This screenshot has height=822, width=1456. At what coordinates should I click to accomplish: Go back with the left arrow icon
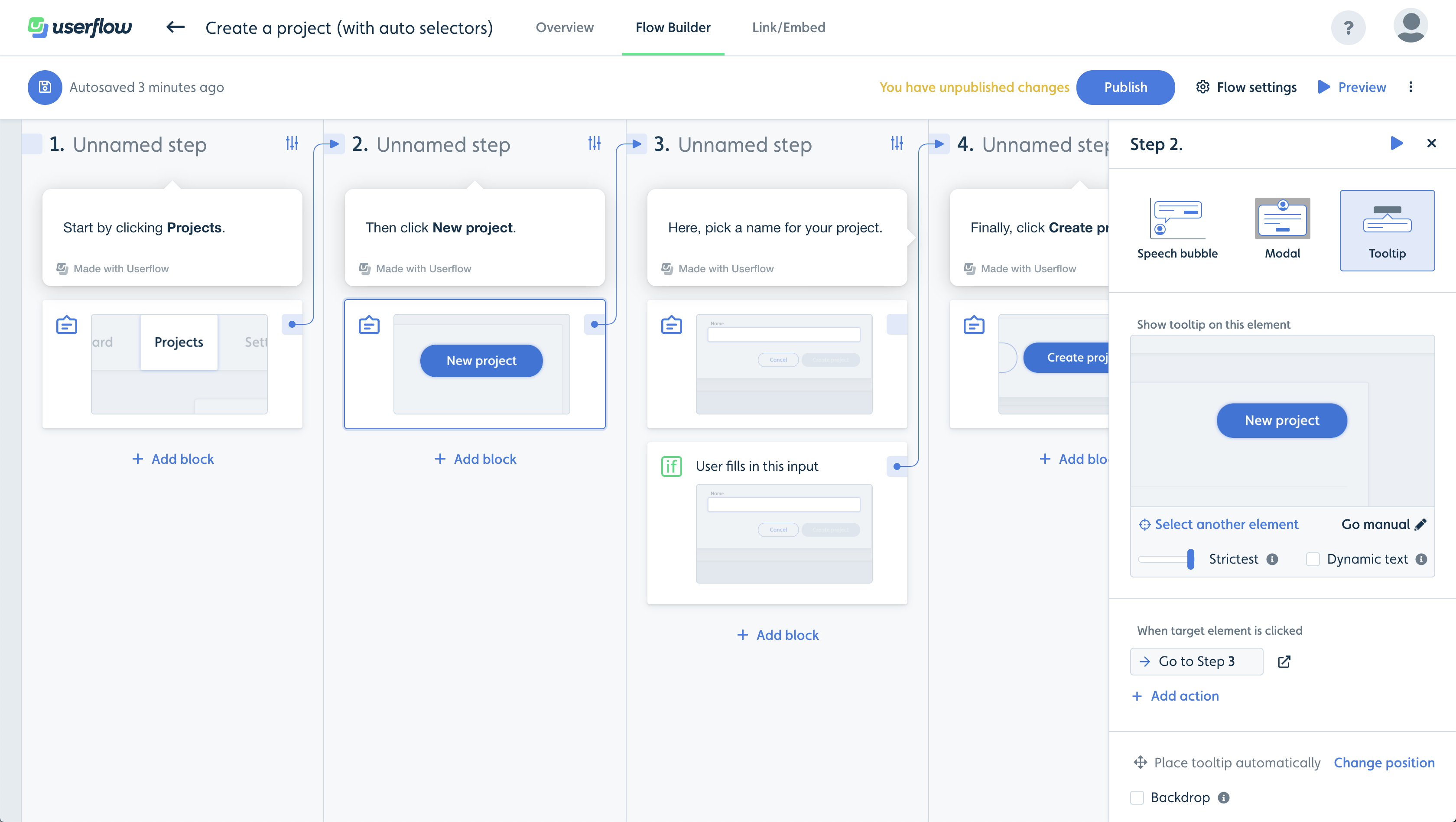point(175,27)
